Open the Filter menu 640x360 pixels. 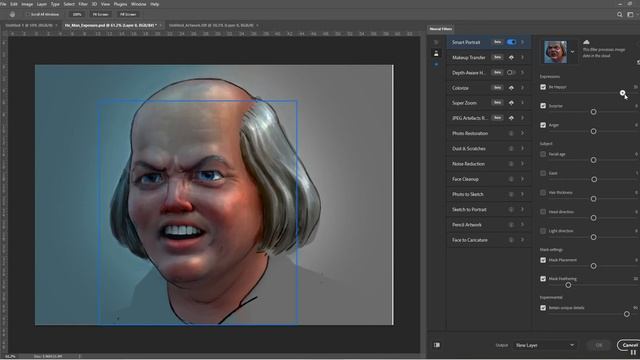[x=83, y=4]
